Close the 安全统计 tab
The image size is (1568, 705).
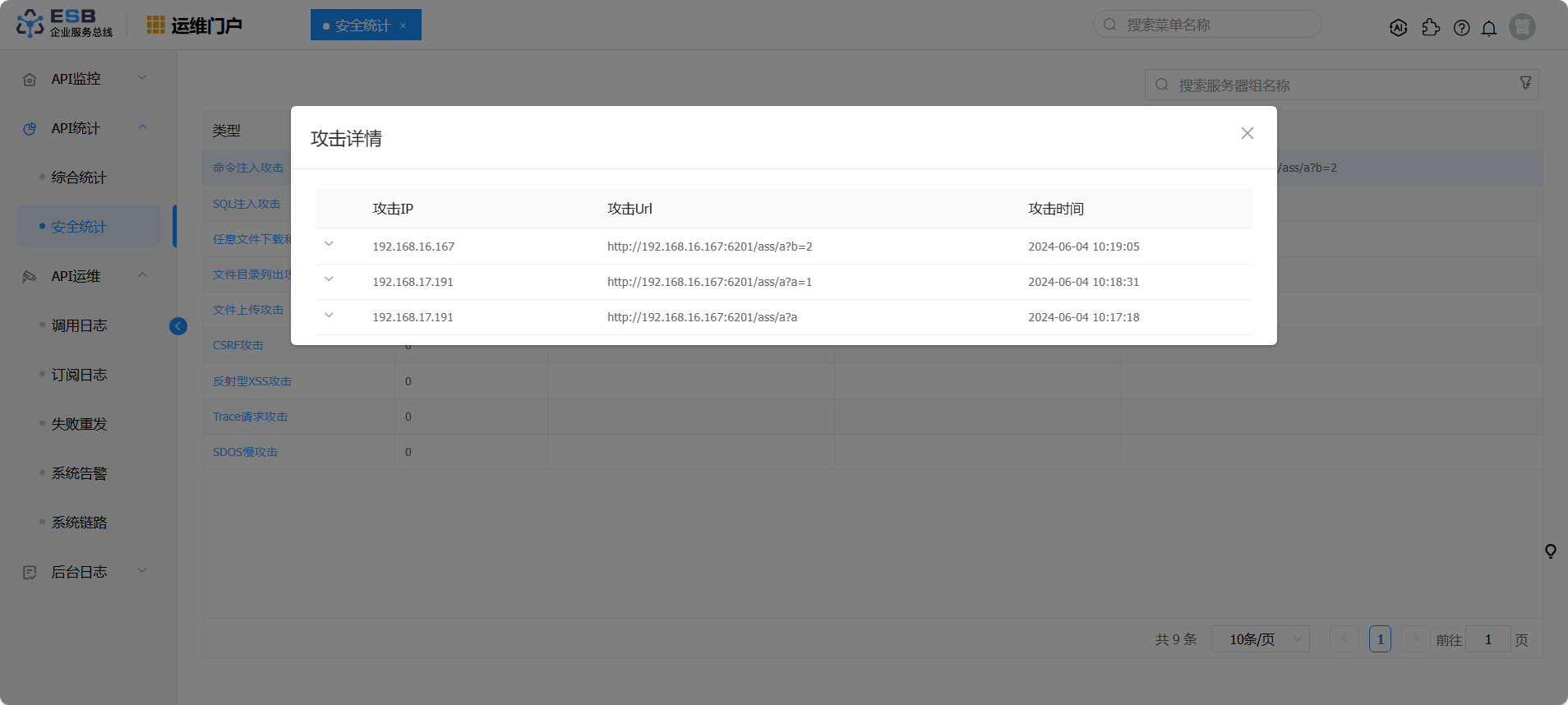[404, 25]
